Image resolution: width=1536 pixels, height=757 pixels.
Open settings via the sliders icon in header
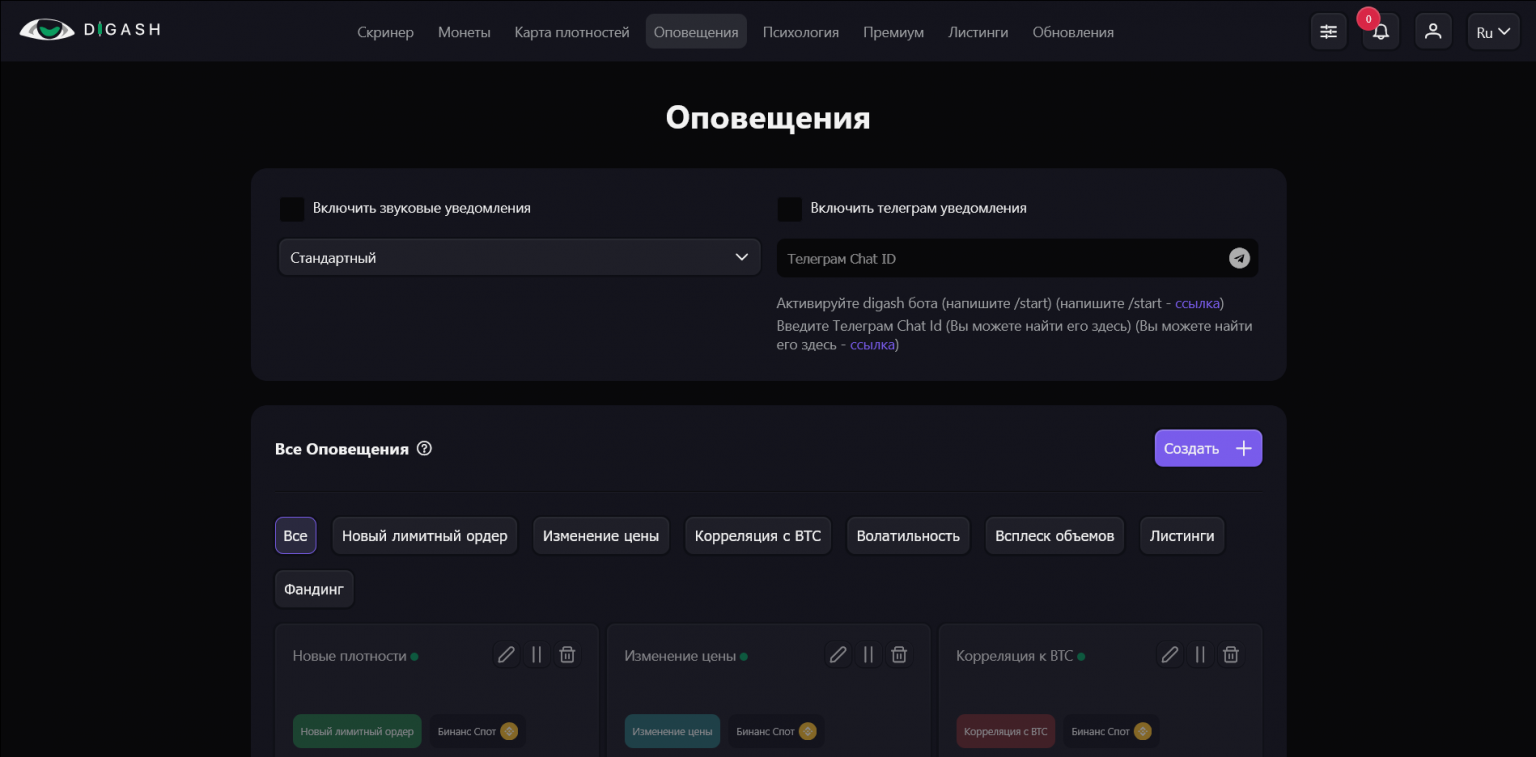pos(1328,31)
